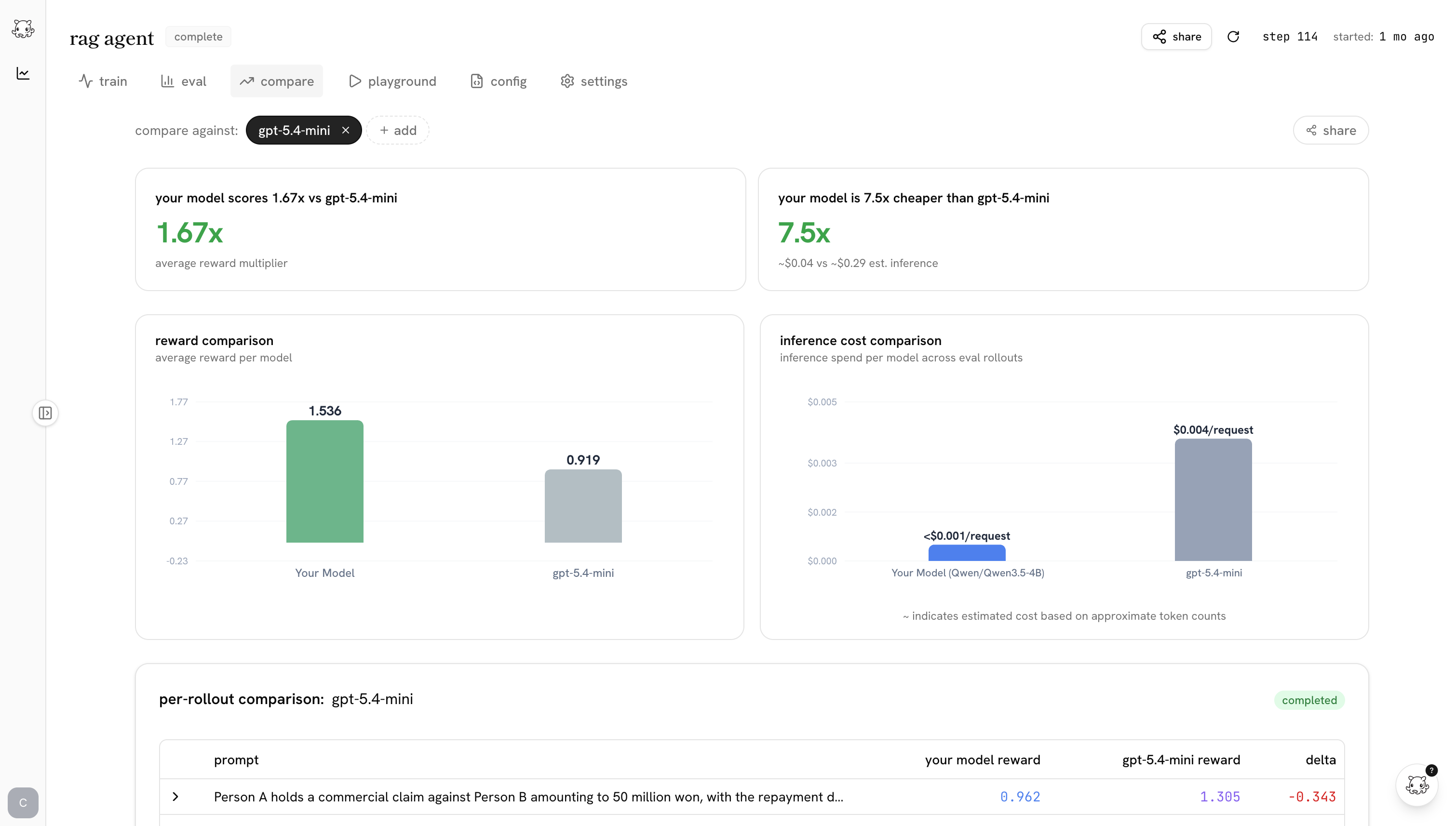
Task: Click the green Your Model reward bar
Action: click(324, 481)
